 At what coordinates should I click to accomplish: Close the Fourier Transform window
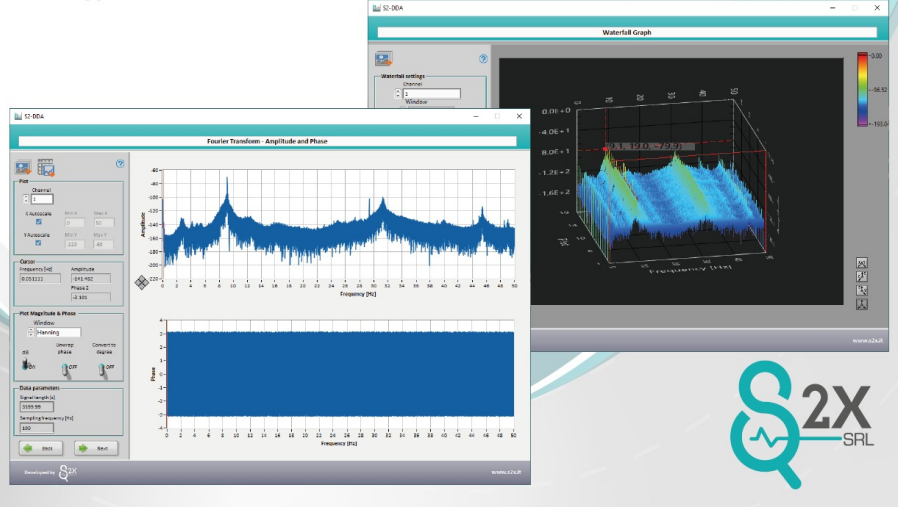tap(519, 116)
